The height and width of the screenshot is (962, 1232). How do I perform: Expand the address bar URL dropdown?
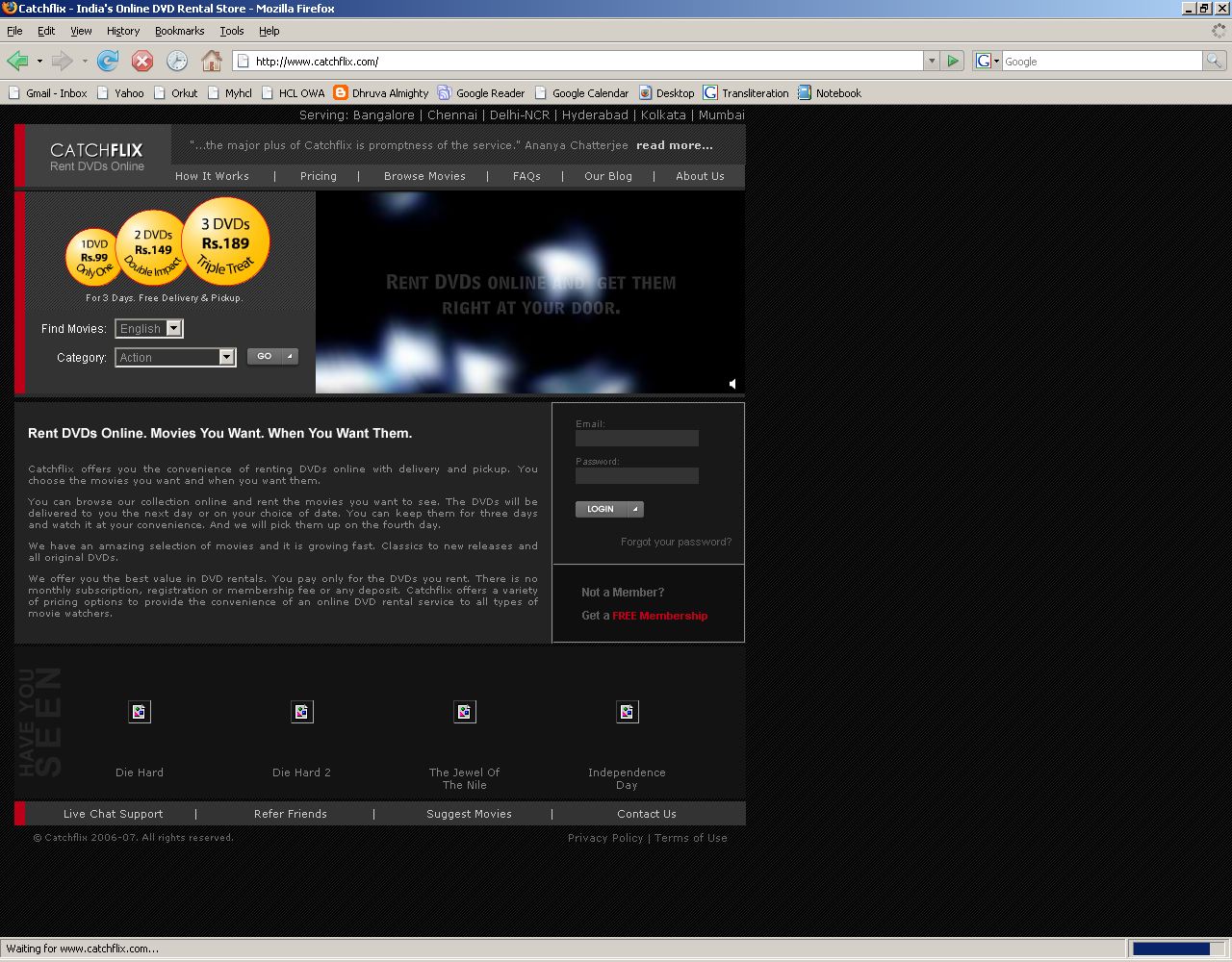click(x=931, y=62)
